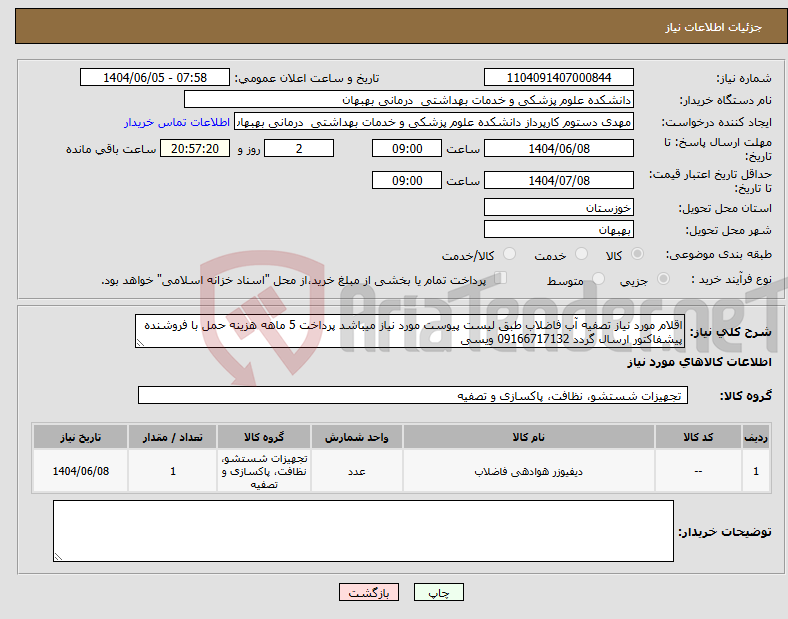Screen dimensions: 788x619
Task: Click the resize handle of the description box
Action: tap(140, 343)
